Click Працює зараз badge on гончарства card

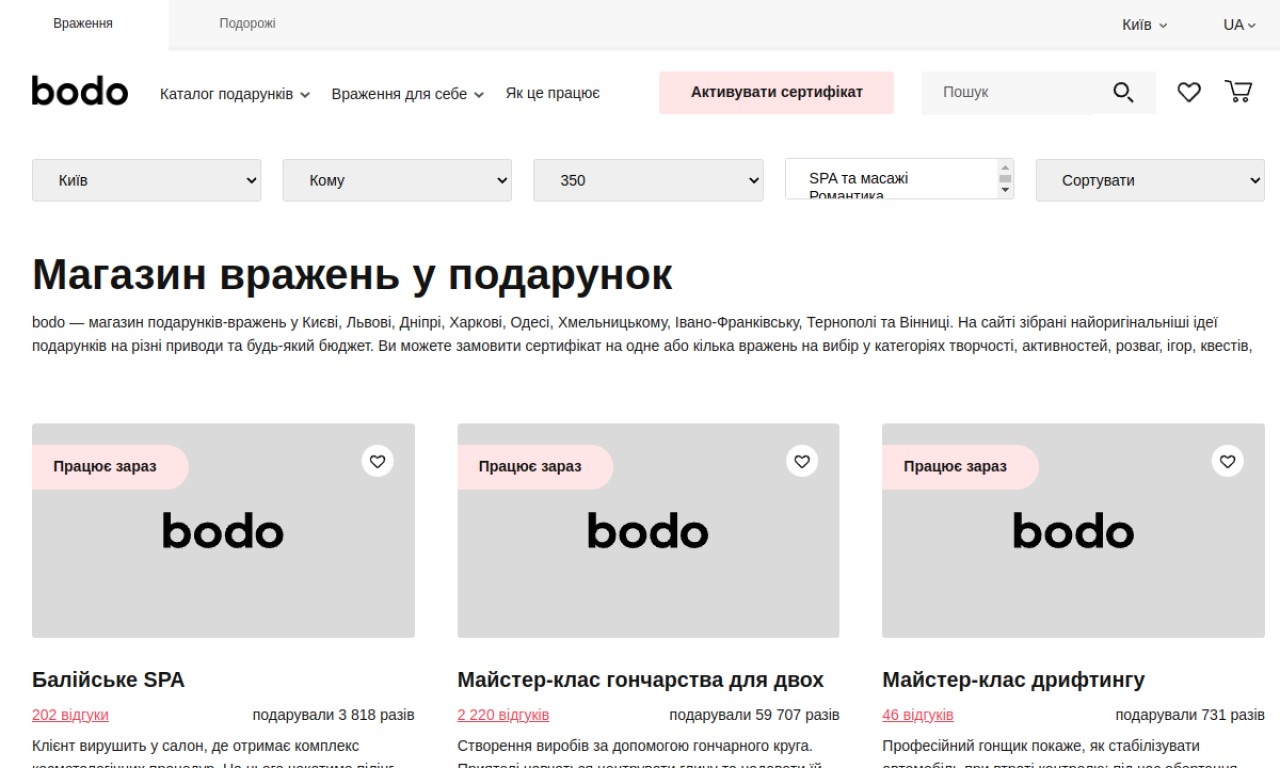[535, 467]
